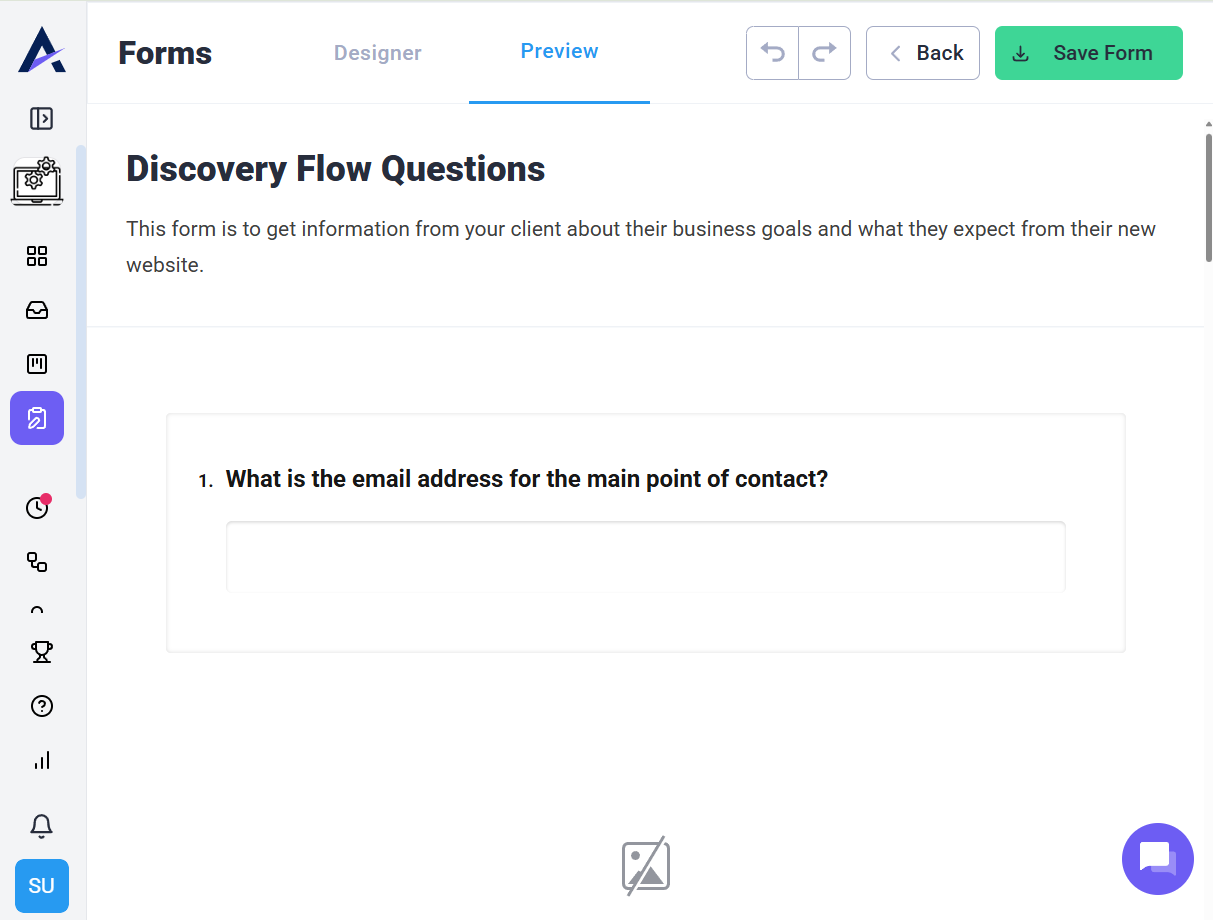Open the SU user avatar menu

point(42,886)
